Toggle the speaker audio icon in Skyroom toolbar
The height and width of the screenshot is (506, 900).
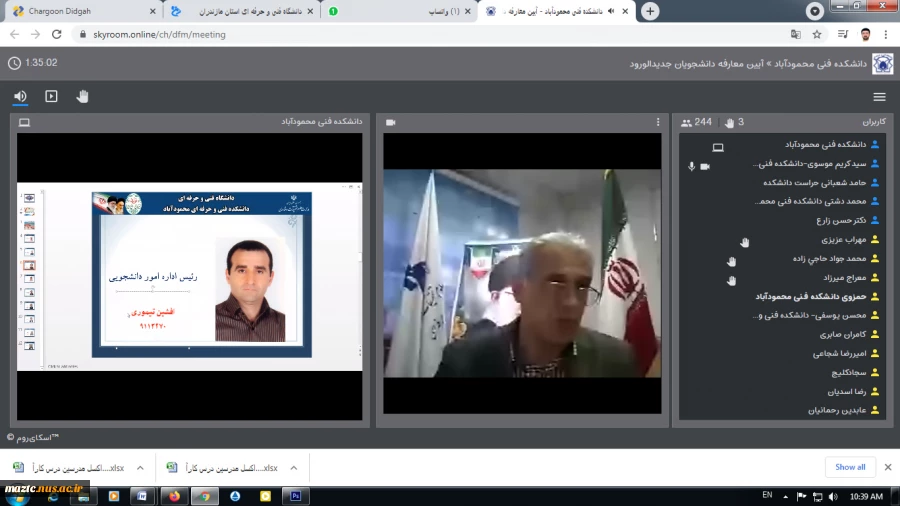[x=20, y=96]
